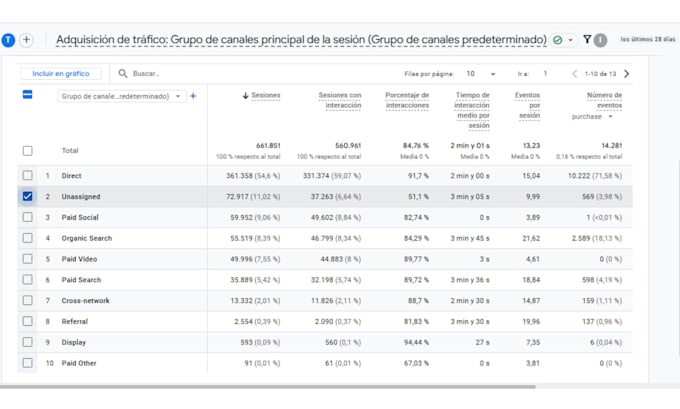680x409 pixels.
Task: Click the Ir a page number field
Action: pyautogui.click(x=545, y=74)
